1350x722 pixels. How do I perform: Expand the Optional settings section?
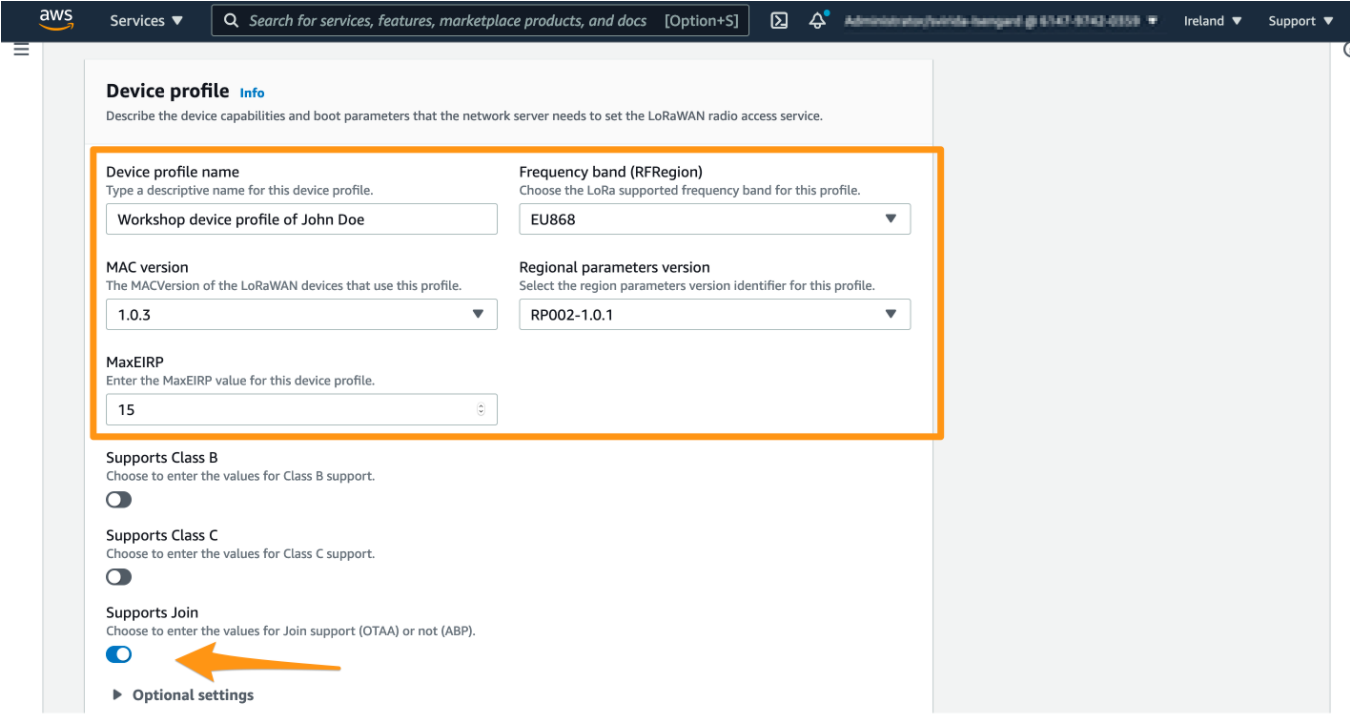[183, 695]
